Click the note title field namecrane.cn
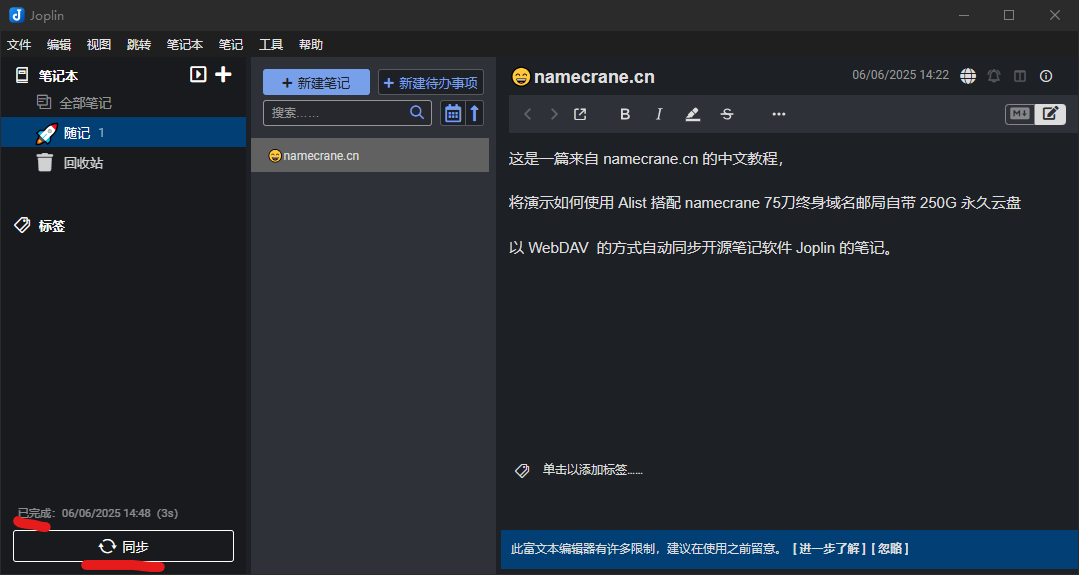This screenshot has width=1079, height=575. tap(594, 76)
